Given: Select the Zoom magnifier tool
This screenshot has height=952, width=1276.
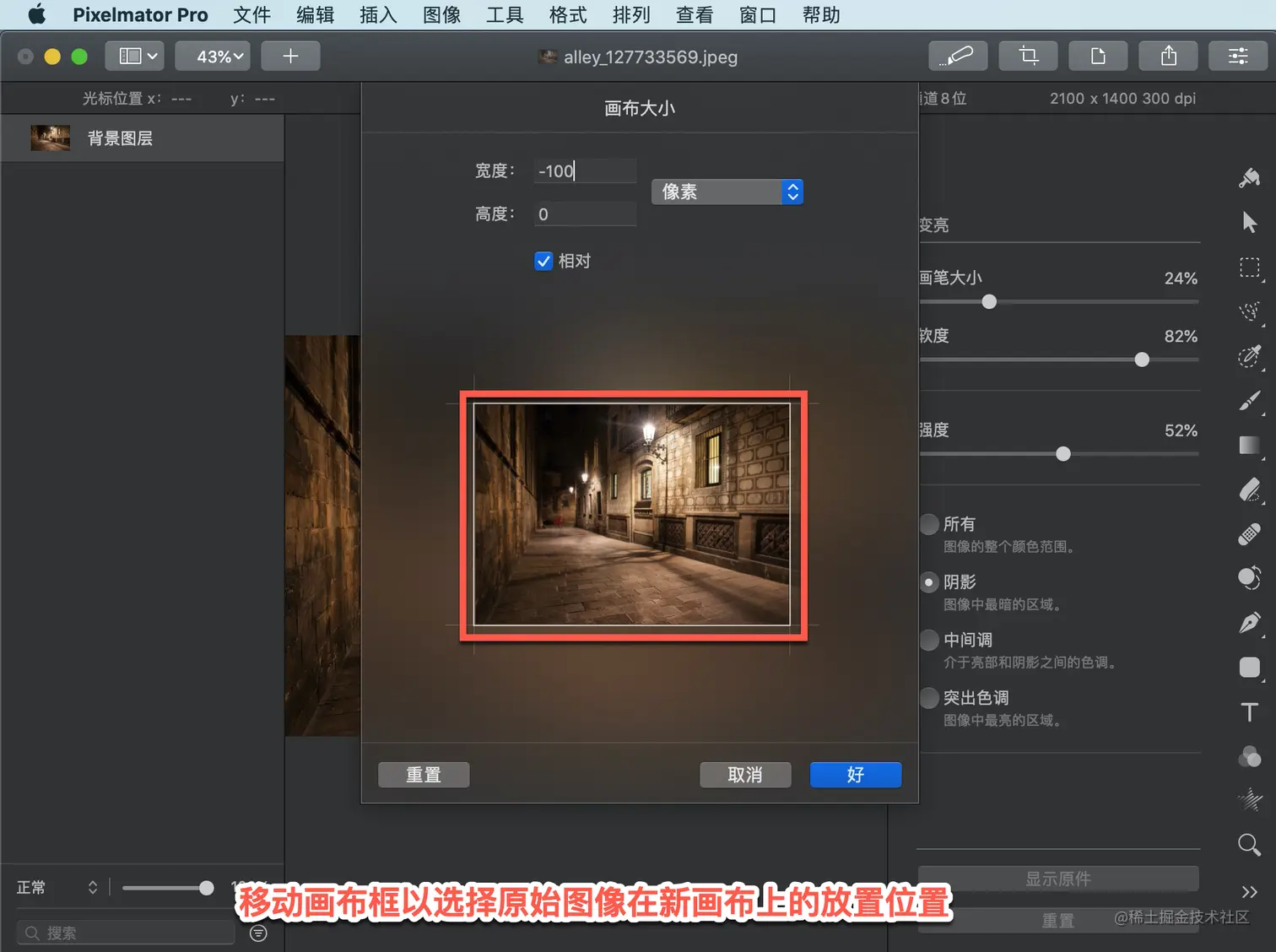Looking at the screenshot, I should (x=1250, y=844).
